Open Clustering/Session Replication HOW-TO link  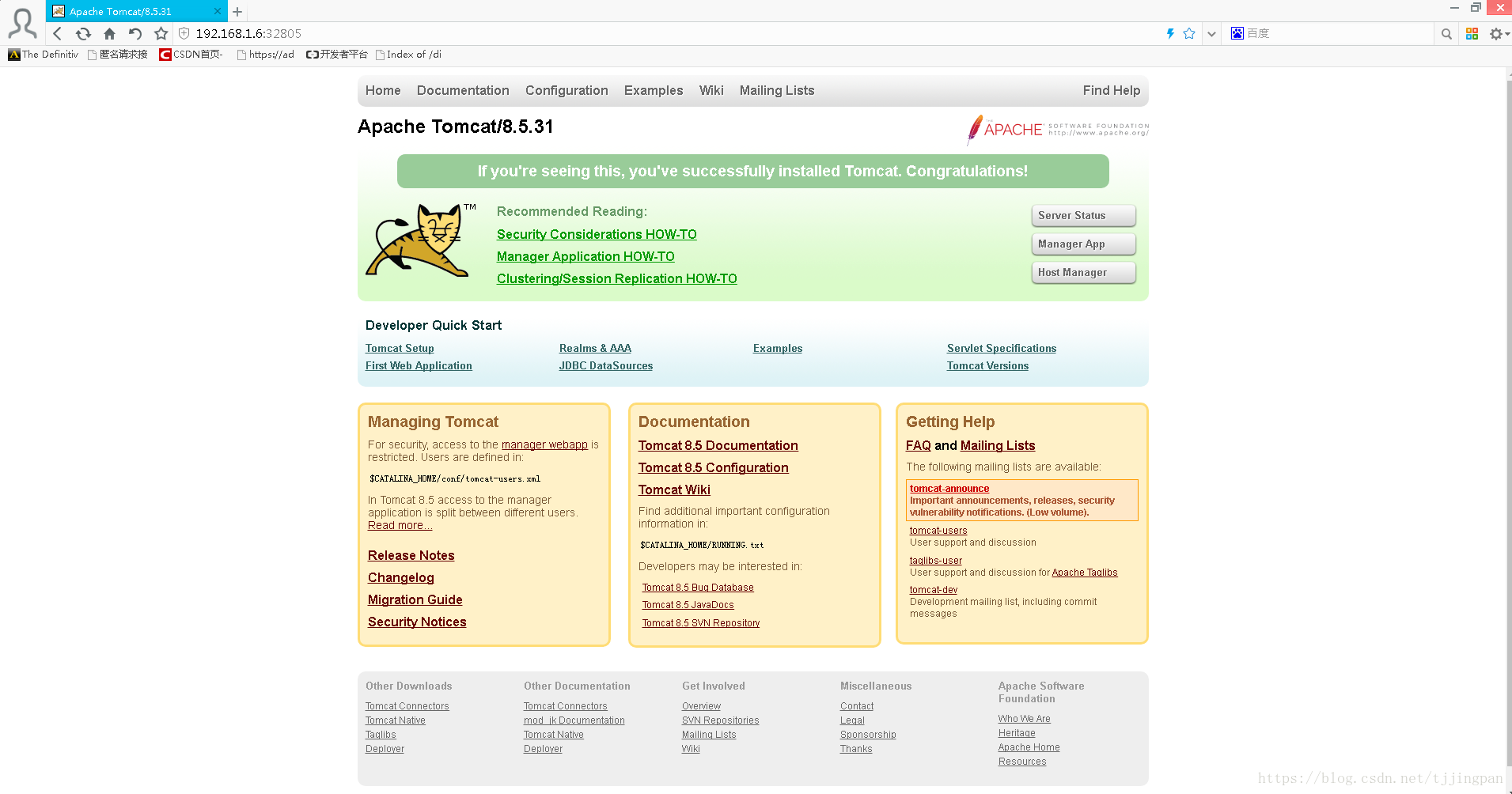pos(616,278)
